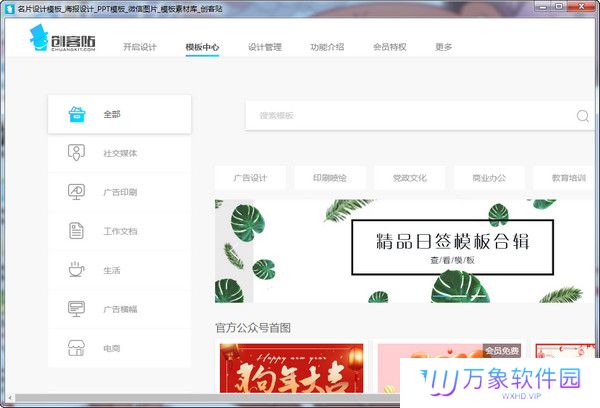Click the horizontal scrollbar left arrow
Viewport: 600px width, 408px height.
10,398
